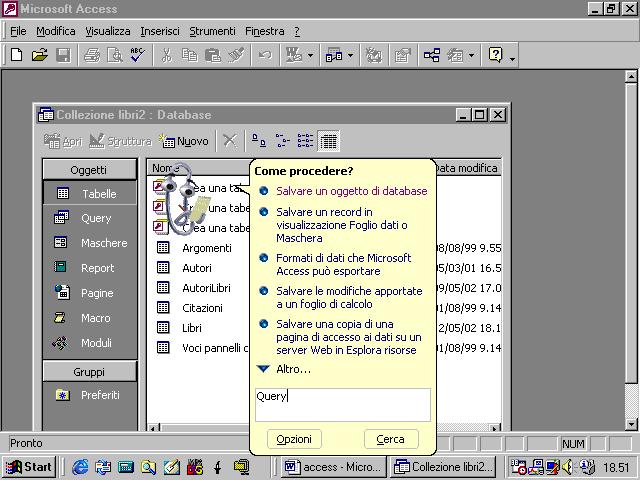The width and height of the screenshot is (640, 480).
Task: Click the Copy toolbar icon
Action: pyautogui.click(x=189, y=55)
